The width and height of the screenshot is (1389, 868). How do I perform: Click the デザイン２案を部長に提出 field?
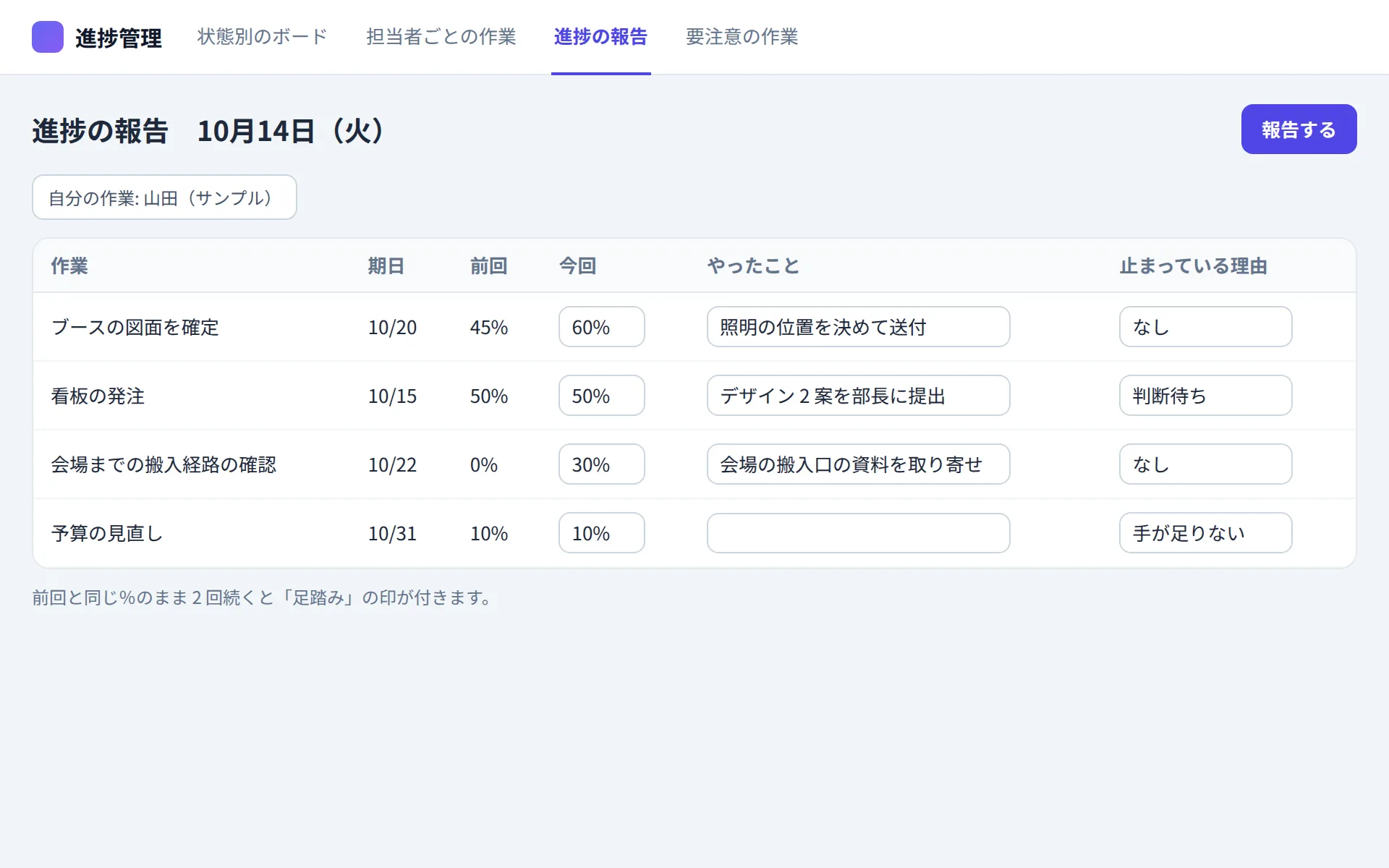click(858, 396)
